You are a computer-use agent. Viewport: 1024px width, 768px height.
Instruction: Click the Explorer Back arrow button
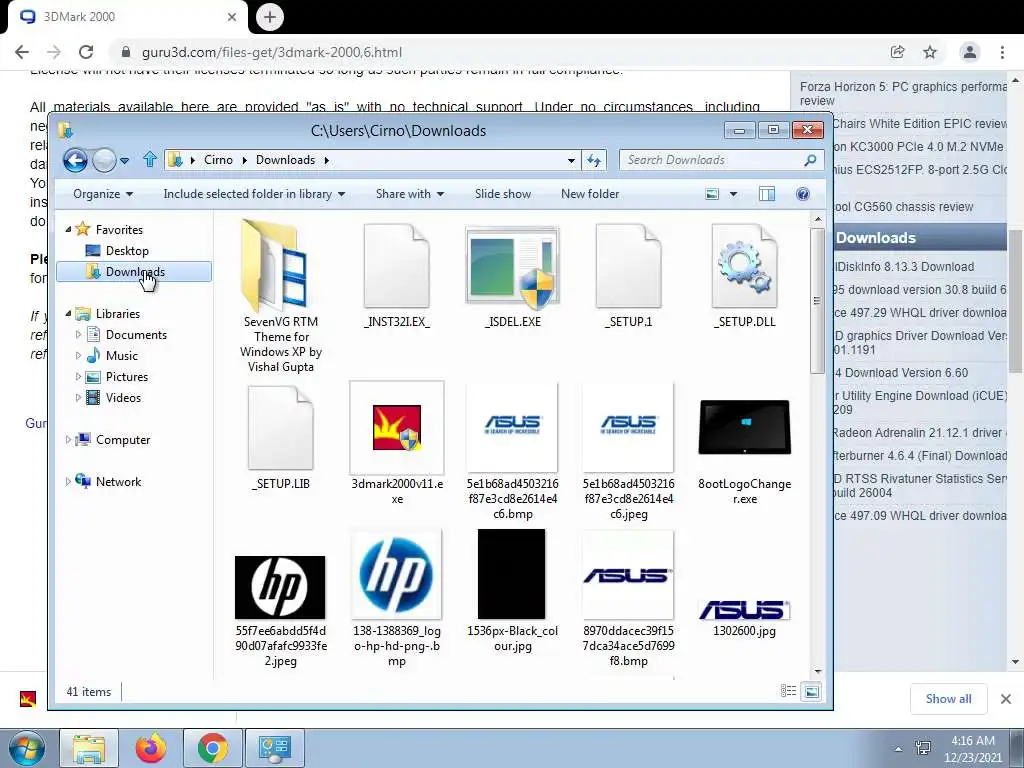tap(75, 160)
